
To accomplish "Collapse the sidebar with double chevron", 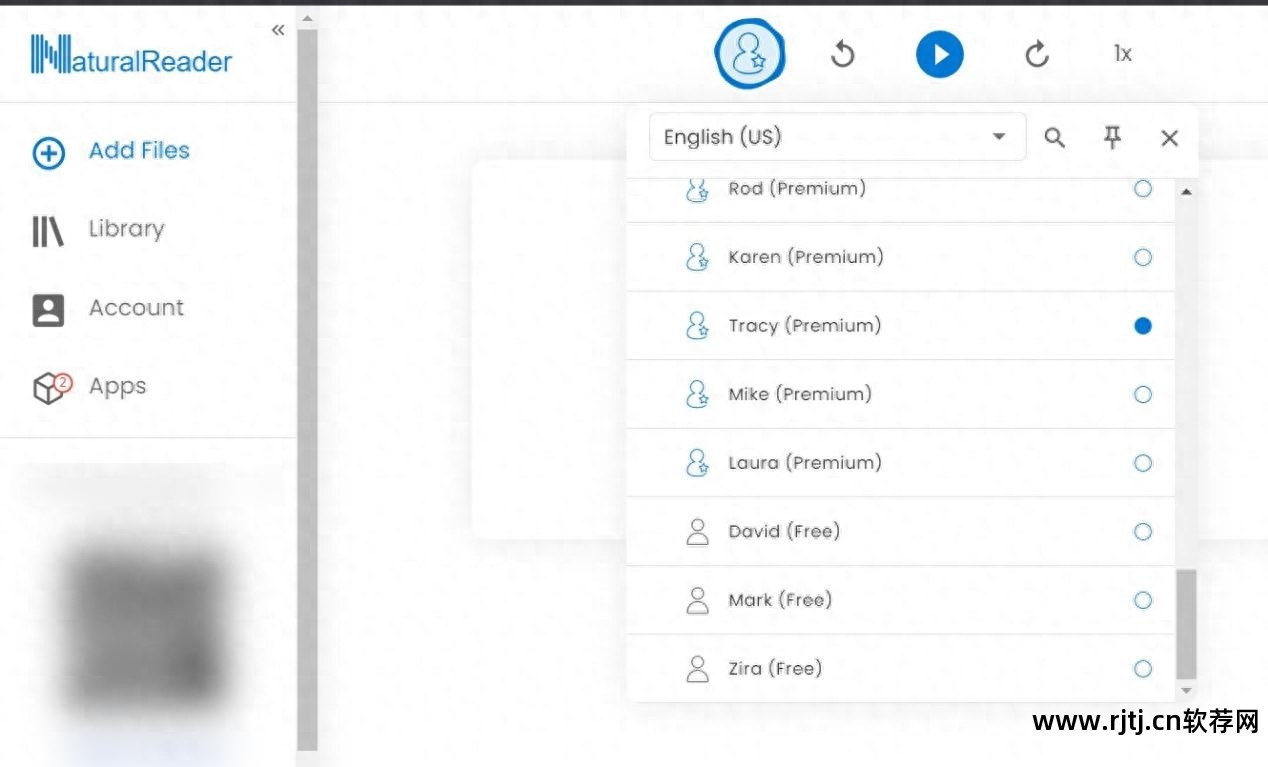I will pyautogui.click(x=278, y=30).
